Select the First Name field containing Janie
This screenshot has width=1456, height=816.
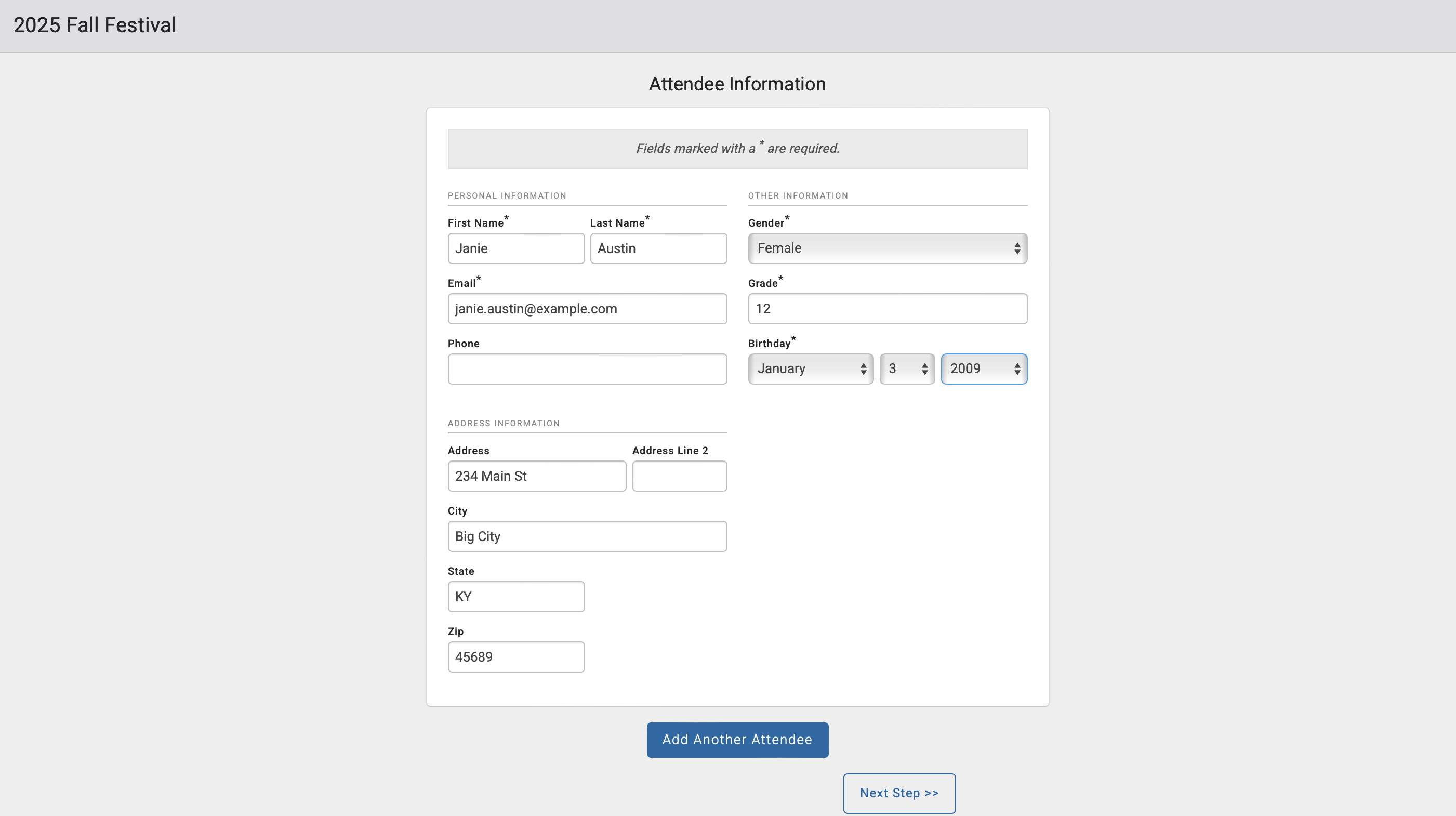515,248
